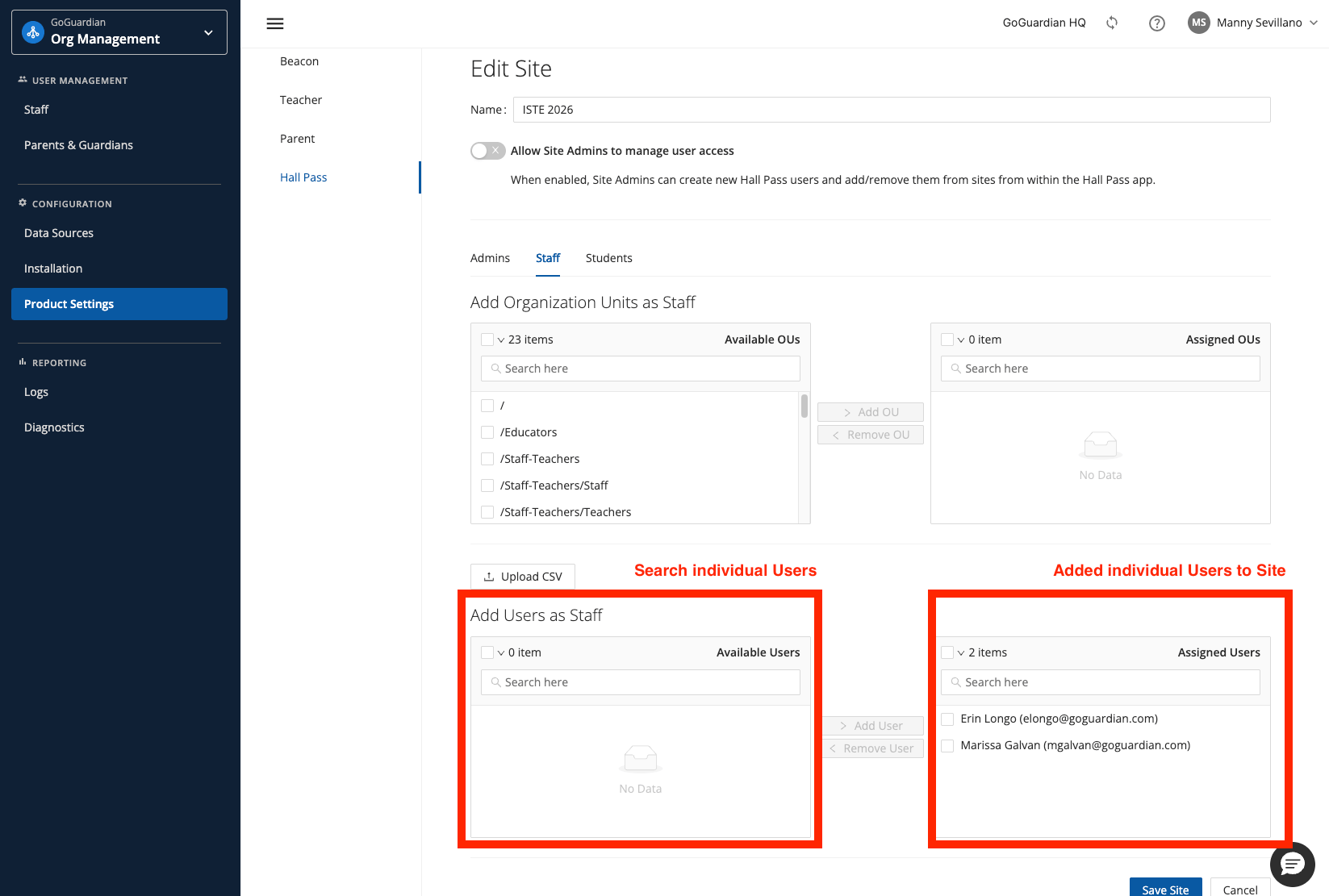Switch to the Students tab
Image resolution: width=1329 pixels, height=896 pixels.
[x=608, y=258]
